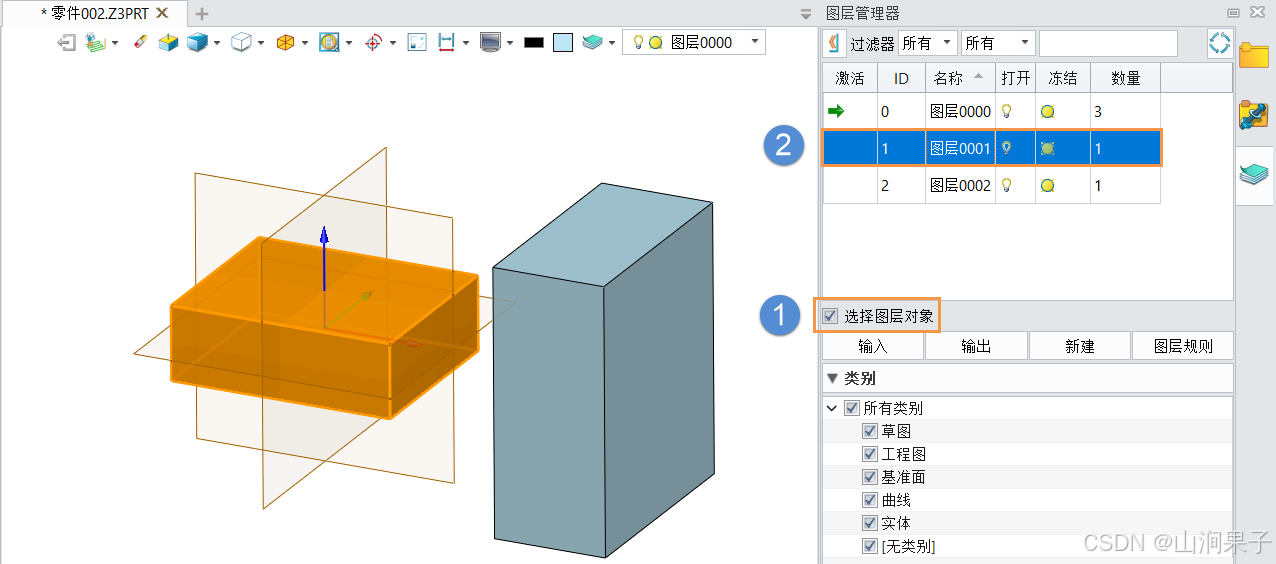Click the exit door-arrow icon in toolbar
The image size is (1276, 564).
click(67, 43)
